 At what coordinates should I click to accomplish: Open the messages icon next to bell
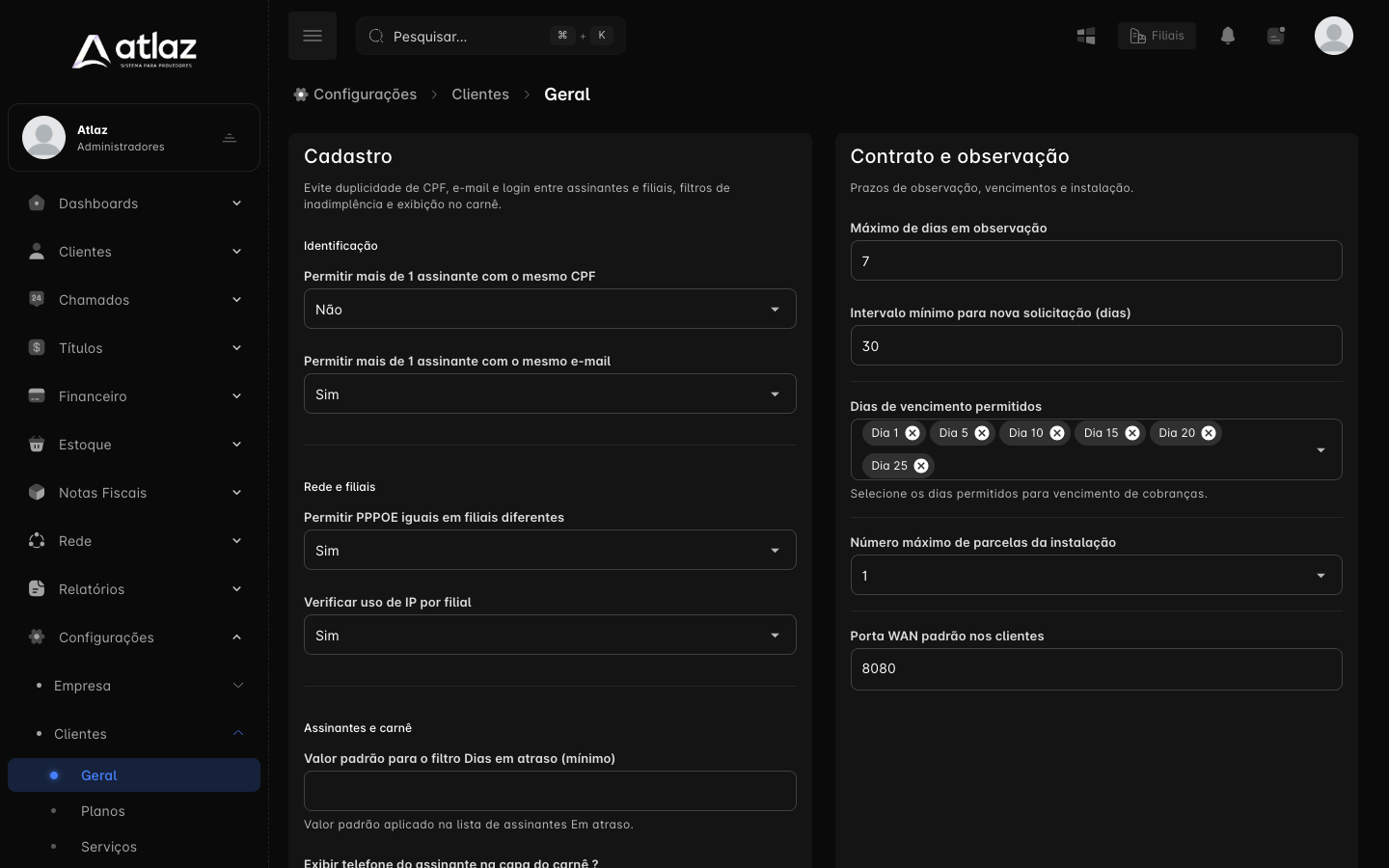click(1276, 36)
